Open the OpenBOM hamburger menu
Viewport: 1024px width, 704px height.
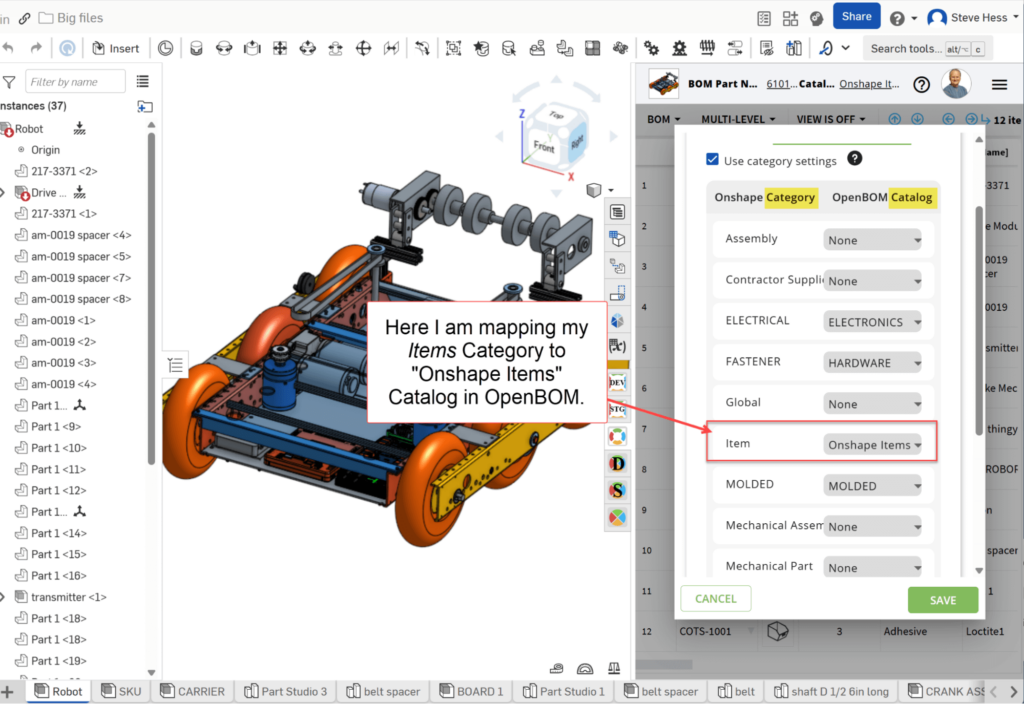tap(999, 84)
